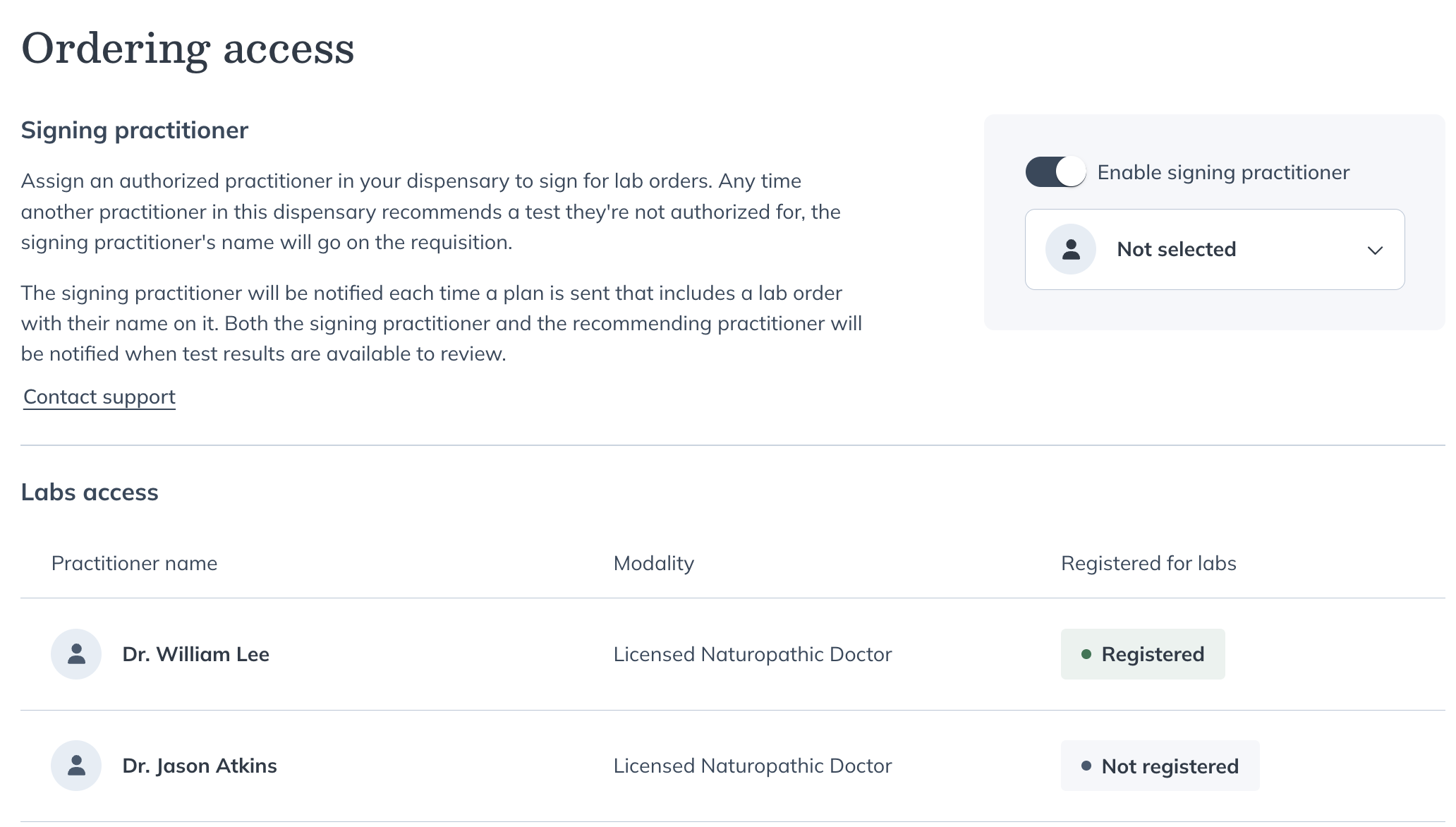This screenshot has width=1456, height=827.
Task: Sort by the Practitioner name column header
Action: click(x=134, y=563)
